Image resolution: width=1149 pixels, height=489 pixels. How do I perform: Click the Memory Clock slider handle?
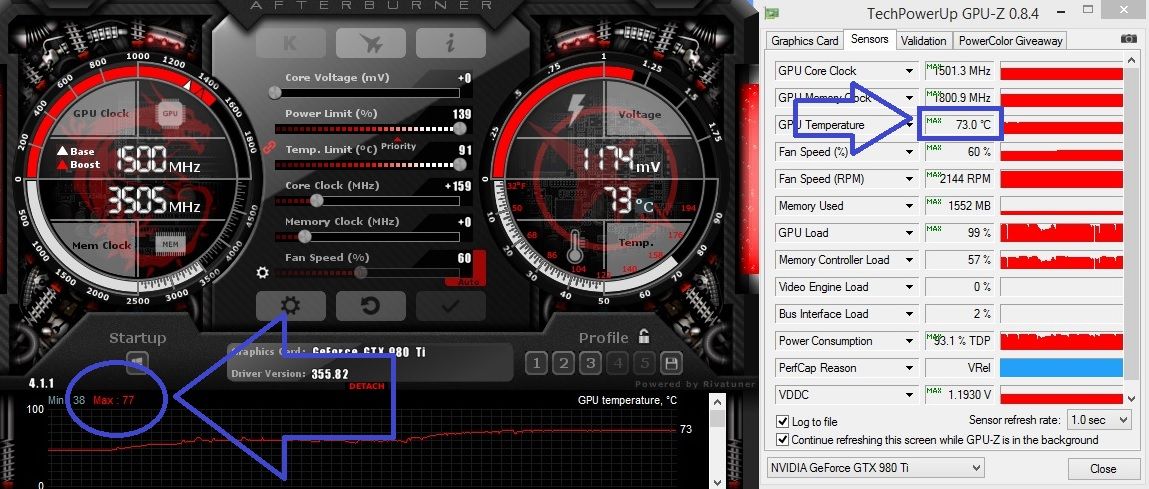(305, 236)
